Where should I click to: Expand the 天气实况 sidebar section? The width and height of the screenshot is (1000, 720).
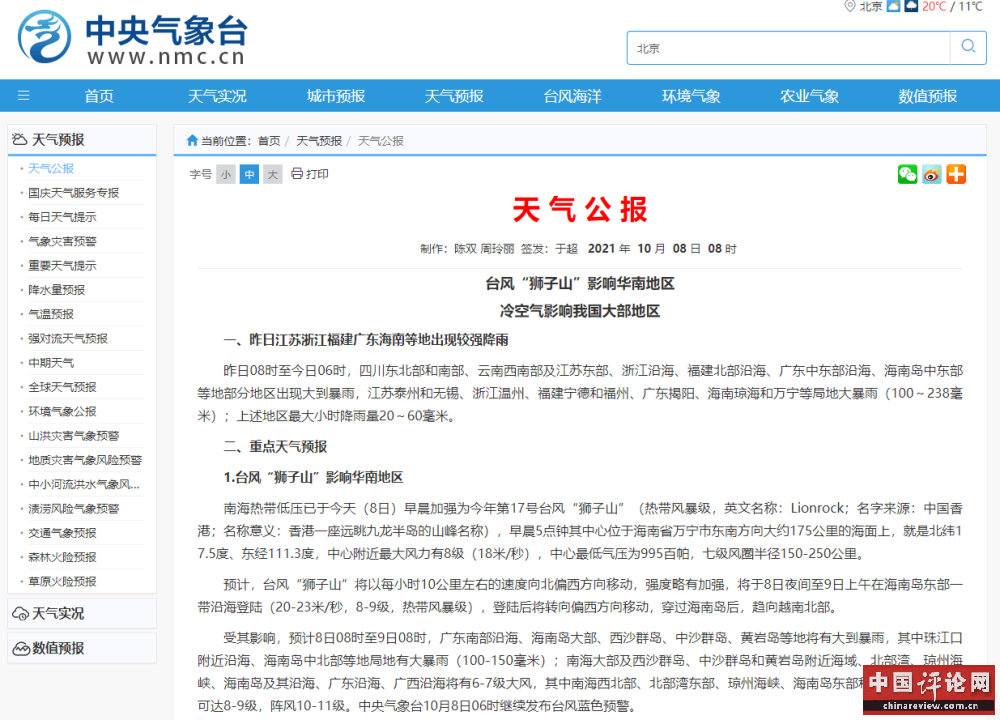(58, 613)
